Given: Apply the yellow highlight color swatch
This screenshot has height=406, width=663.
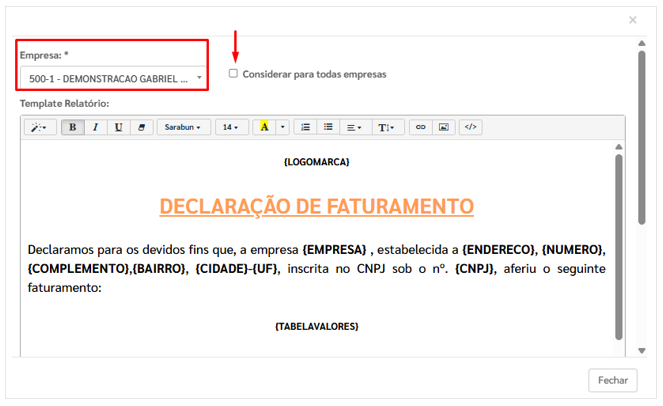Looking at the screenshot, I should point(264,128).
